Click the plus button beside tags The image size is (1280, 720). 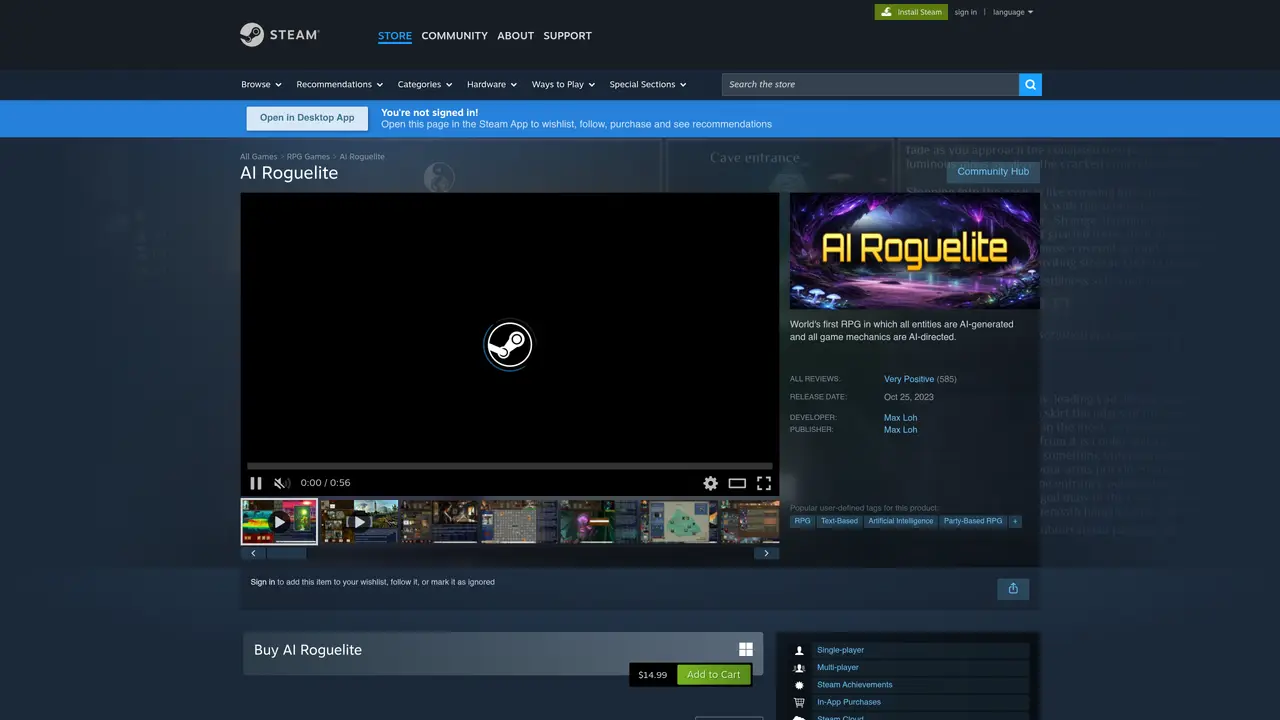[1015, 521]
